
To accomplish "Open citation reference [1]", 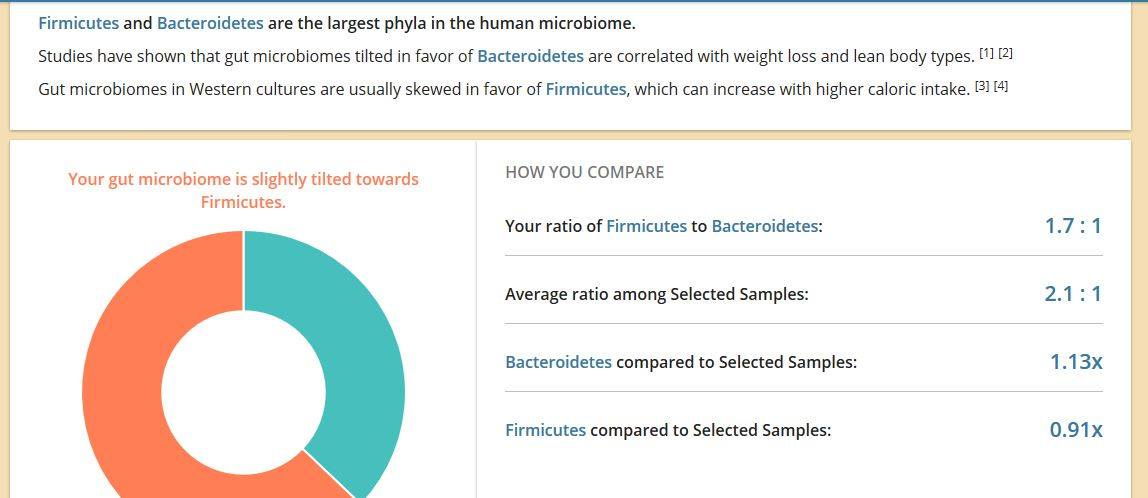I will pyautogui.click(x=986, y=53).
